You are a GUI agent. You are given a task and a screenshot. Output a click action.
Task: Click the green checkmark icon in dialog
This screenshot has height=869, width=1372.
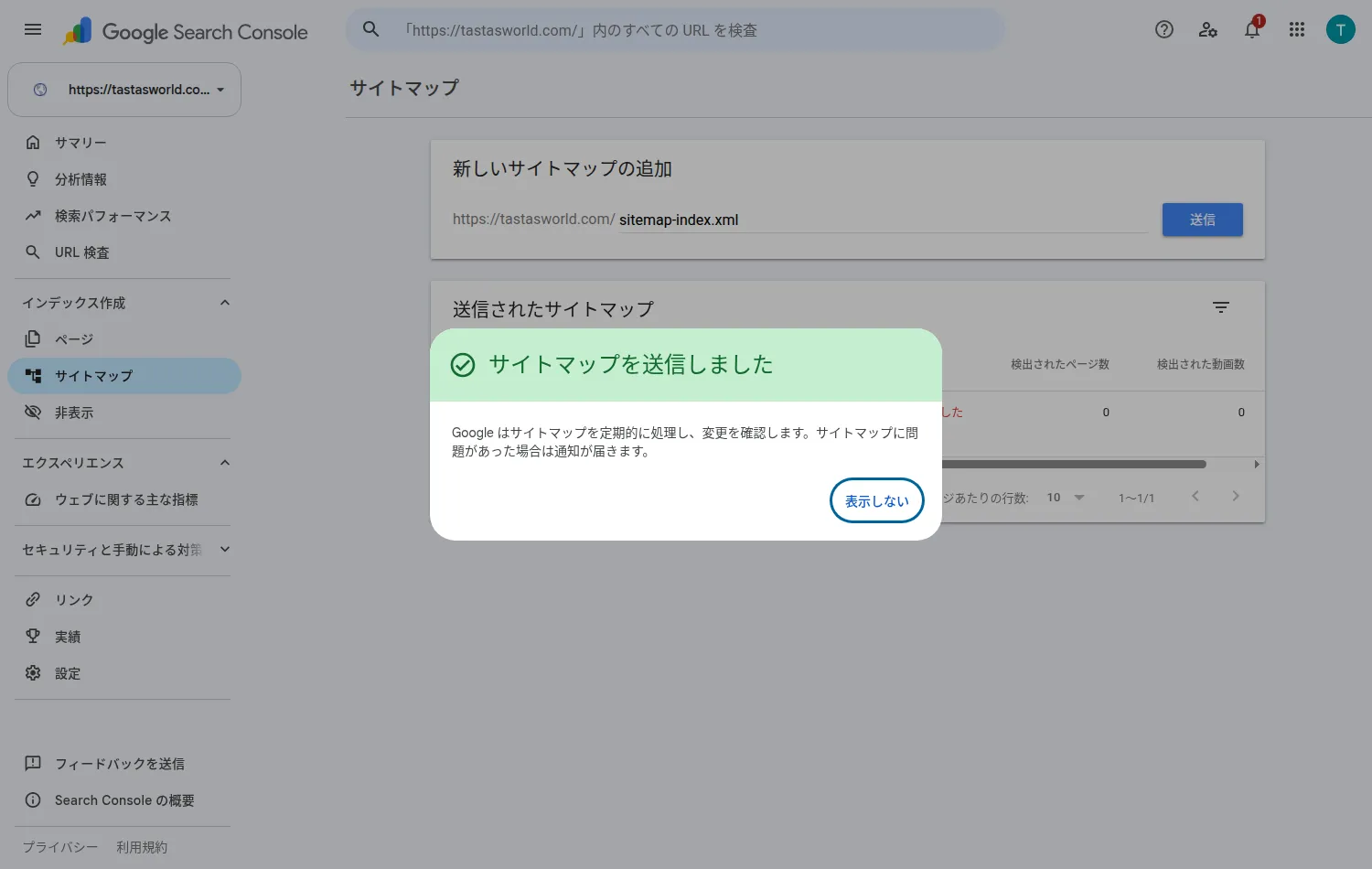click(463, 365)
